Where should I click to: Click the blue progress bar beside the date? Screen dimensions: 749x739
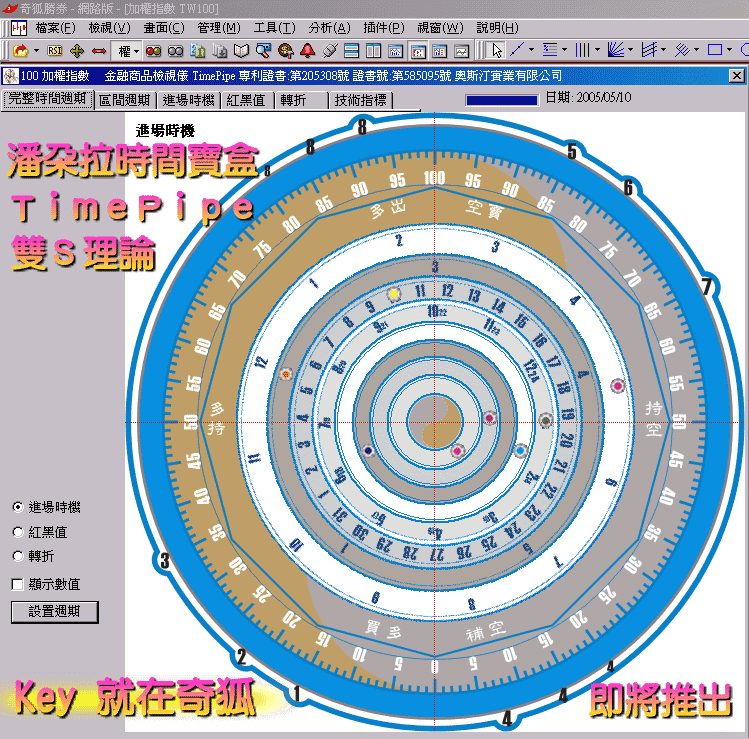(x=501, y=99)
